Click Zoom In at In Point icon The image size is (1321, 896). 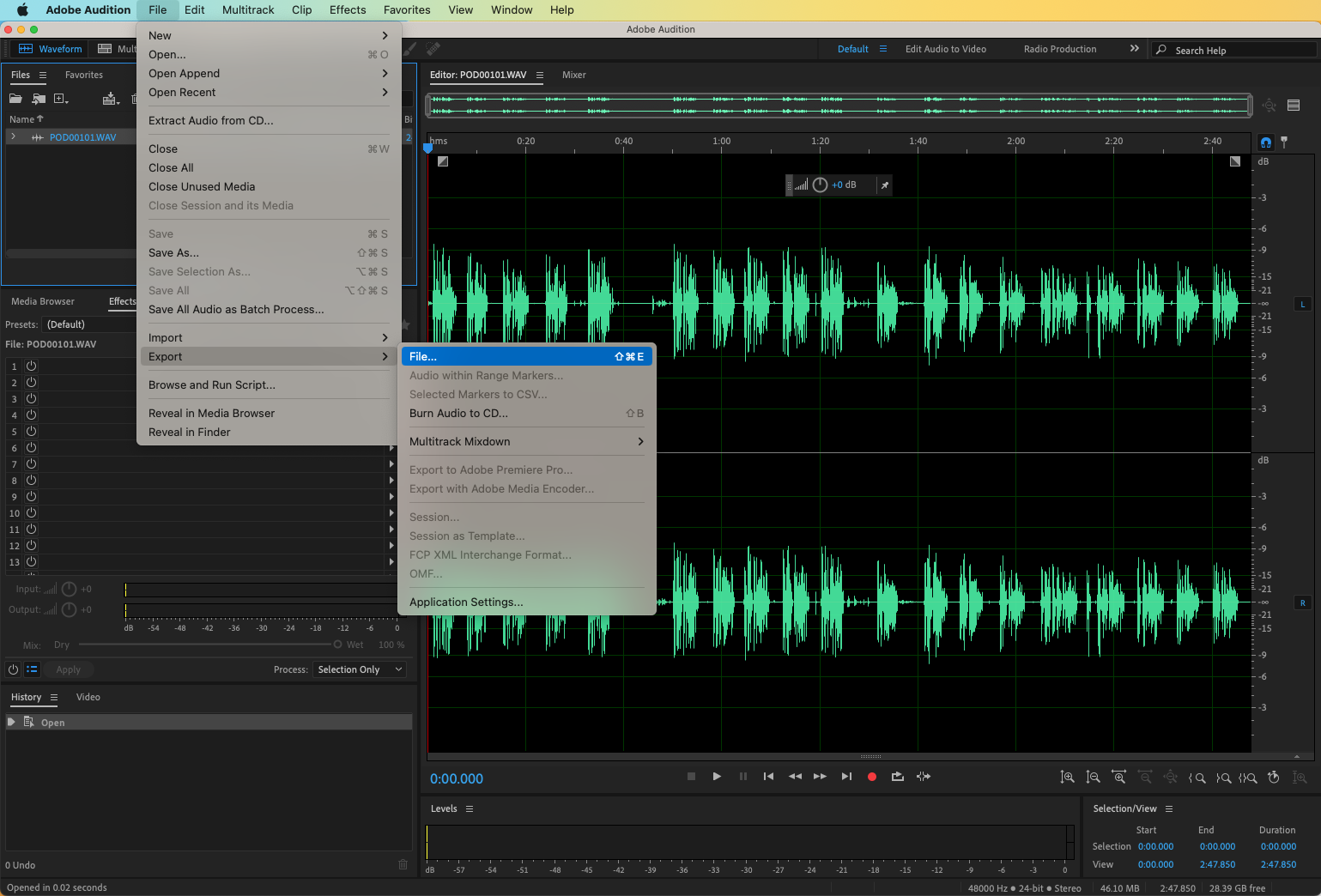point(1197,778)
